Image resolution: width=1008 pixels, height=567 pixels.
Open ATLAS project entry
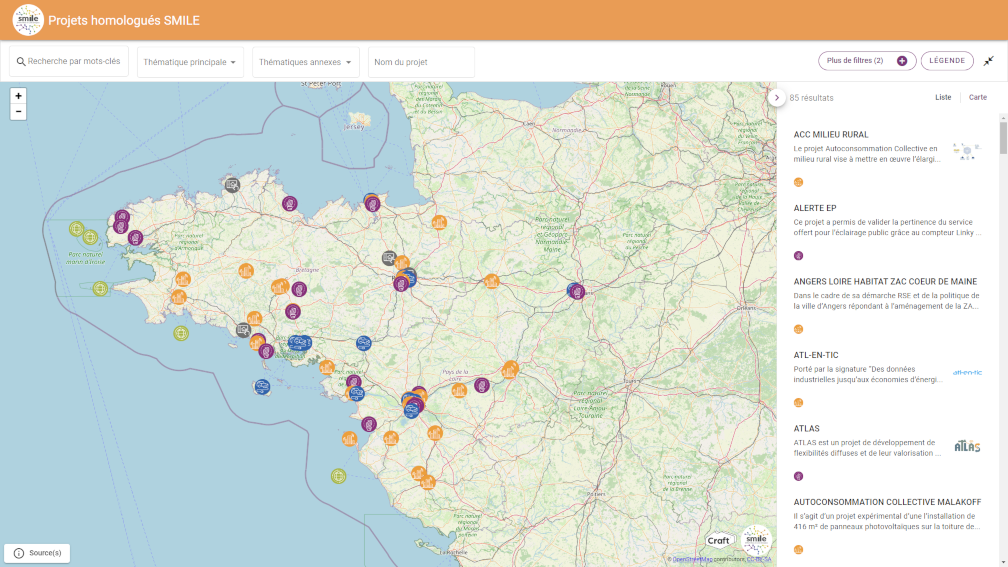click(806, 428)
